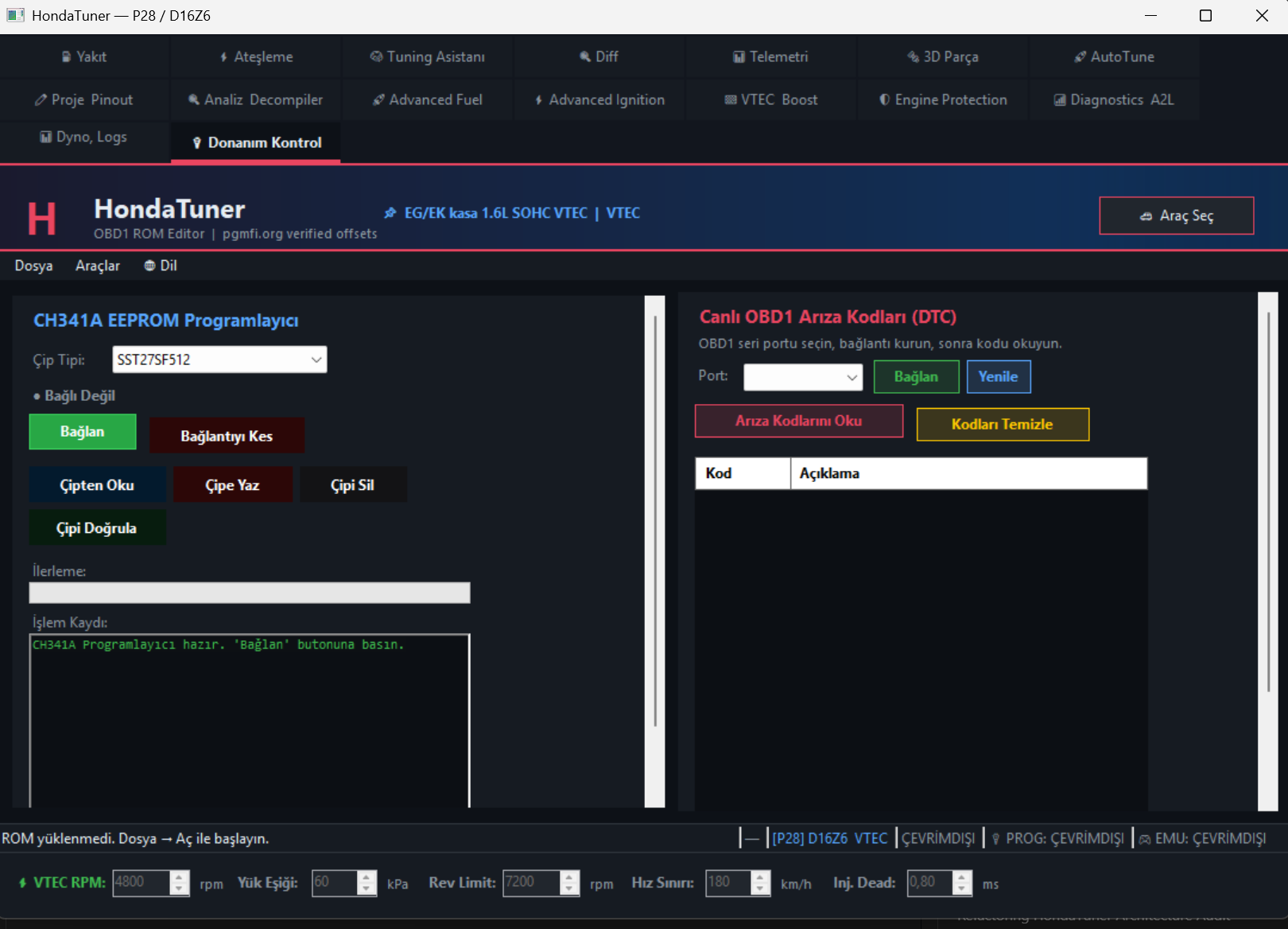
Task: Click the İlerleme progress bar
Action: [250, 593]
